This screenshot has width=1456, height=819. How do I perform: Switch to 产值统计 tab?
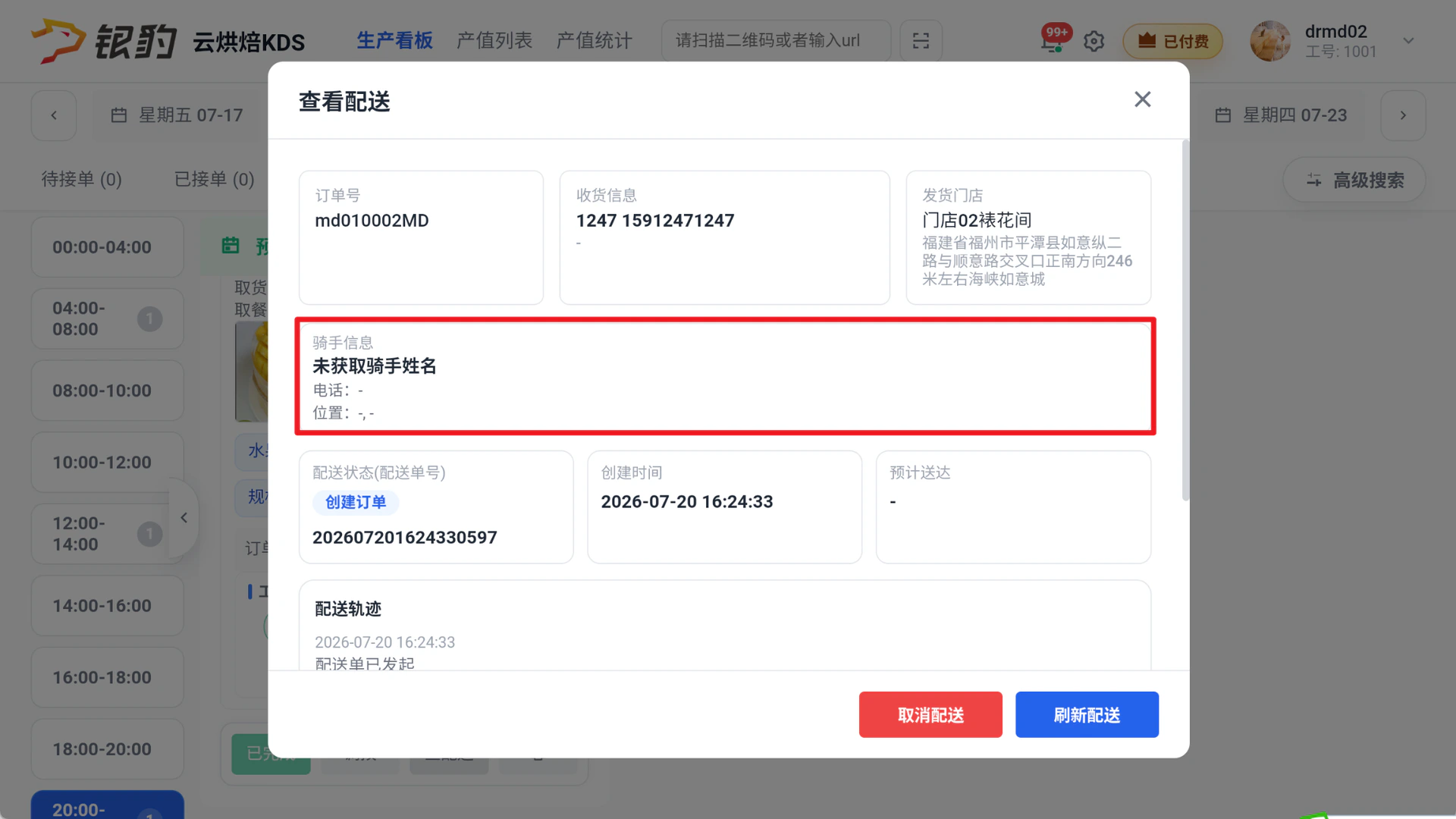pos(595,40)
